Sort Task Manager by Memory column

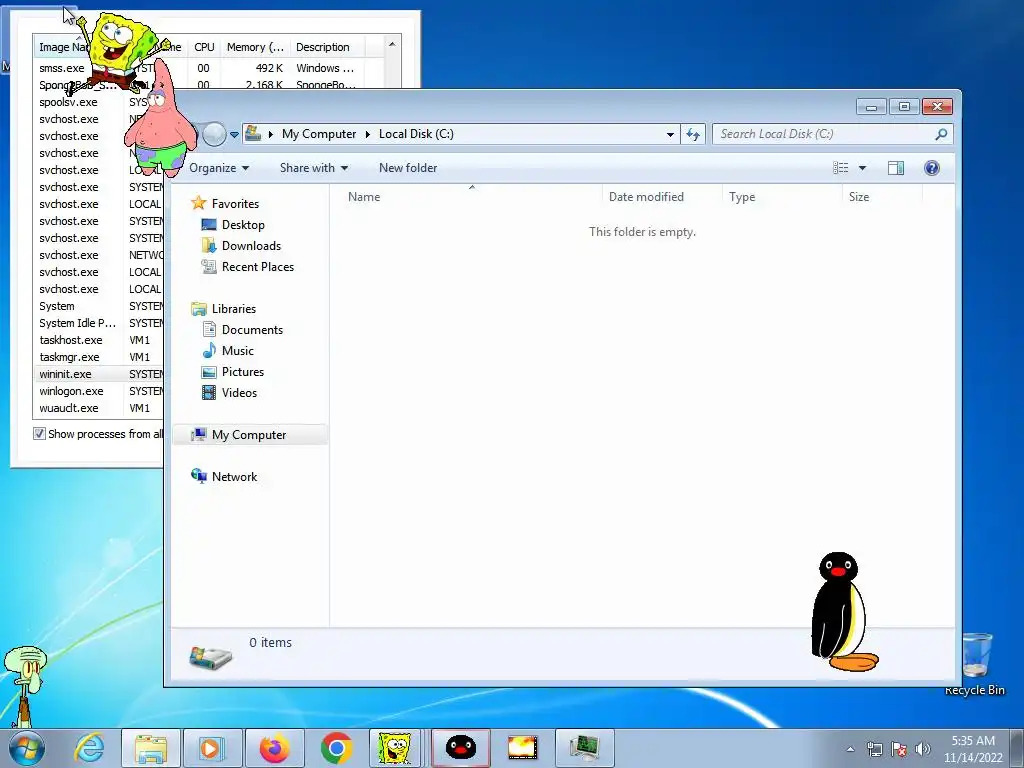tap(255, 47)
